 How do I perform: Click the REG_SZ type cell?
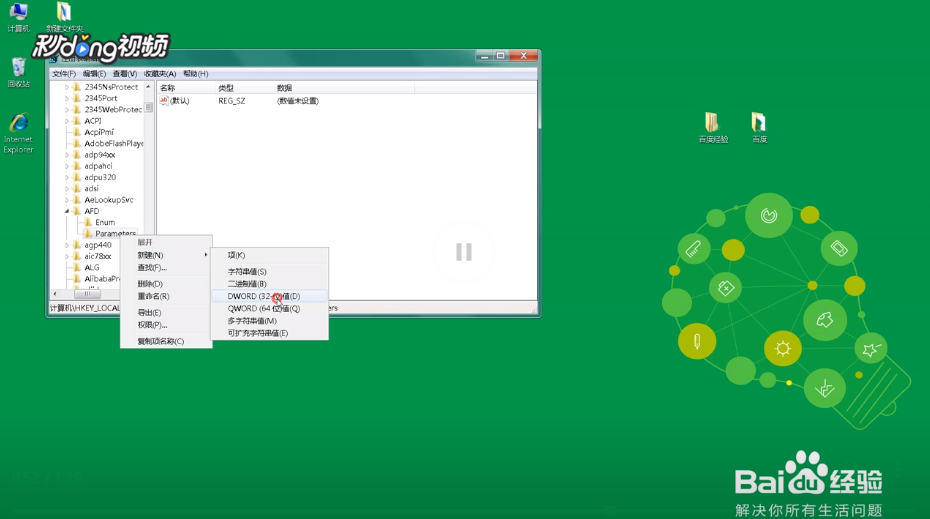[231, 101]
